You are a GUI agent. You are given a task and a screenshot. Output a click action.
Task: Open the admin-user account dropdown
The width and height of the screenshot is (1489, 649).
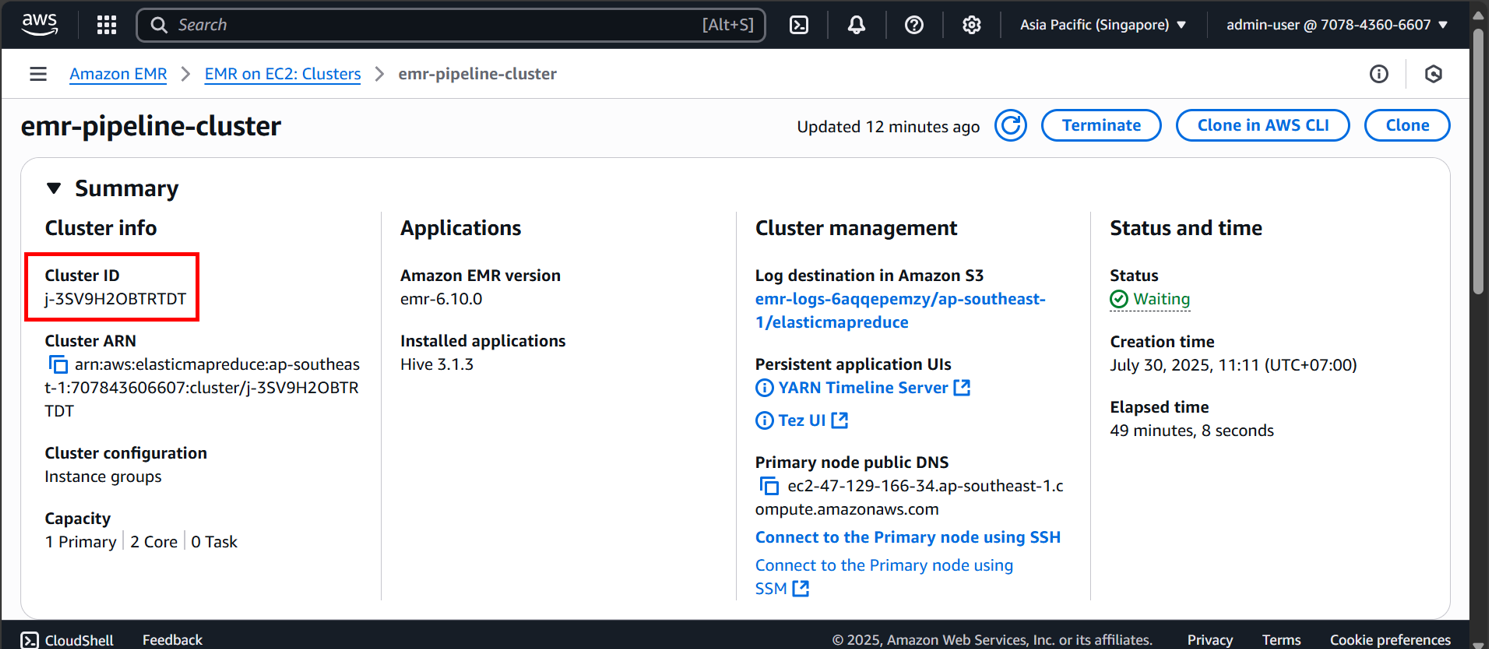(1337, 25)
